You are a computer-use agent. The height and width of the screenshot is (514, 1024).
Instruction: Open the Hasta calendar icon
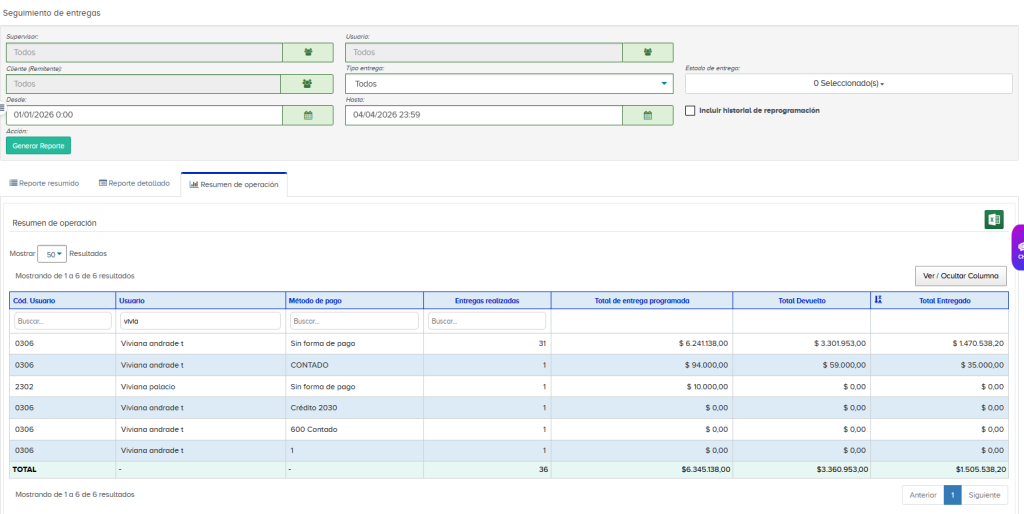[647, 115]
